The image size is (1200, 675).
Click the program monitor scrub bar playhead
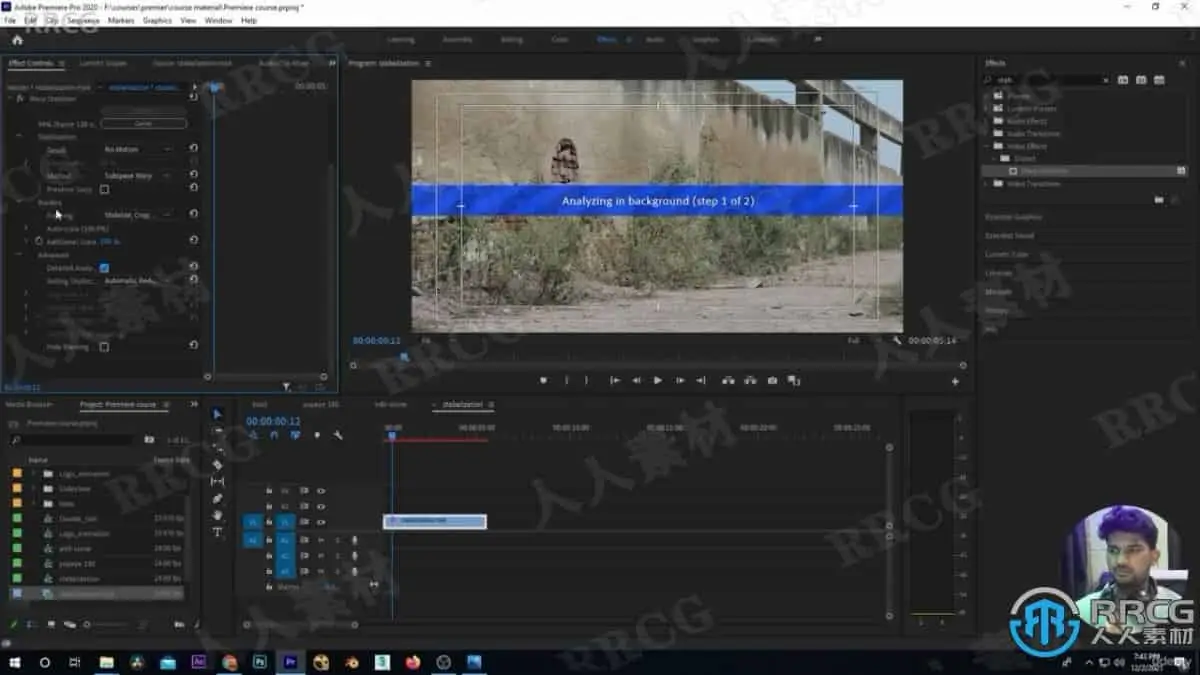pyautogui.click(x=404, y=357)
